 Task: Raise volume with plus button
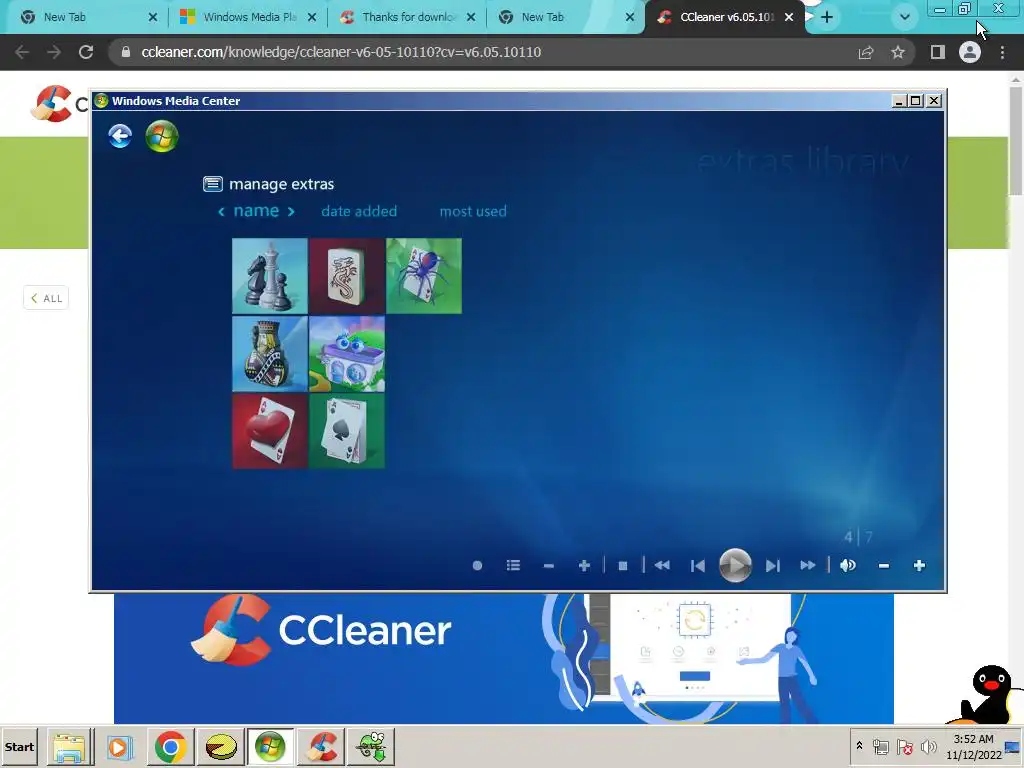(x=919, y=566)
